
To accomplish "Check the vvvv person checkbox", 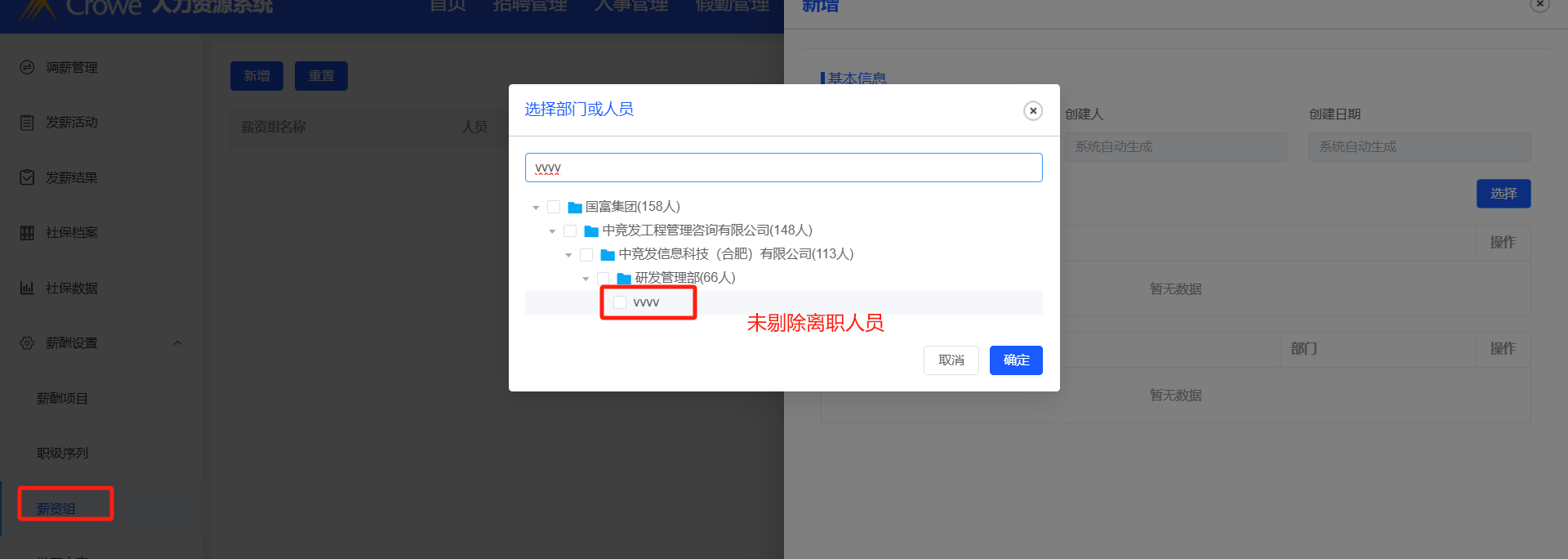I will click(x=620, y=302).
